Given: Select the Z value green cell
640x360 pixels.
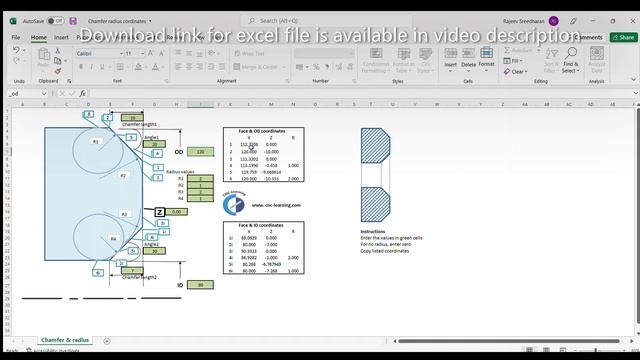Looking at the screenshot, I should pyautogui.click(x=176, y=212).
